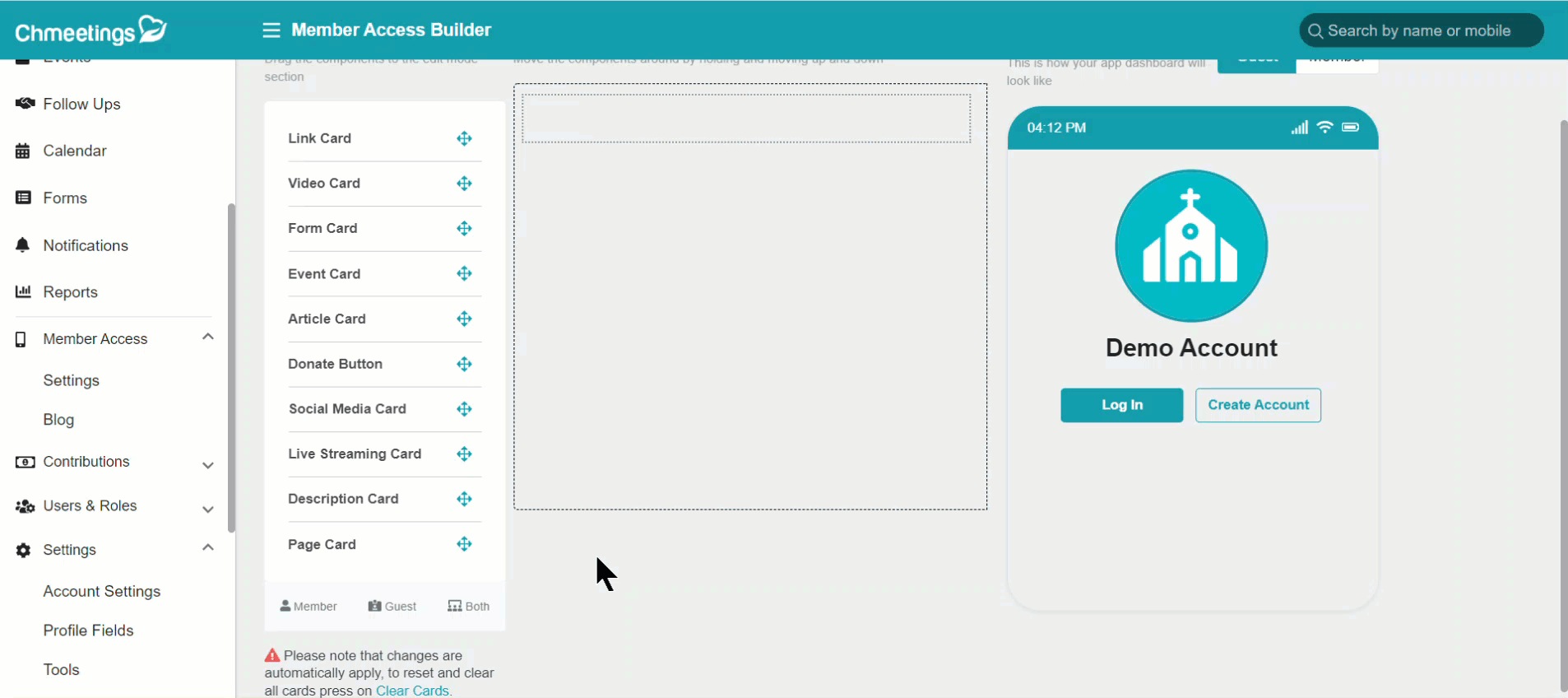Select the Both legend label
This screenshot has width=1568, height=698.
(468, 607)
